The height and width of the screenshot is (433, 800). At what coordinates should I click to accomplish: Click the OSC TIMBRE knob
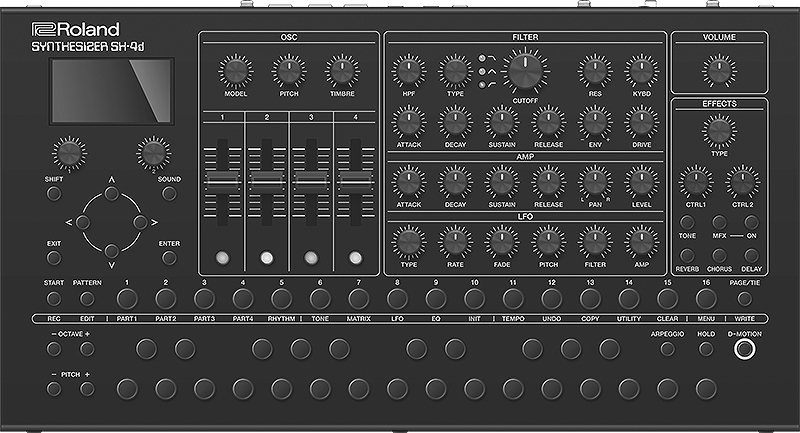[342, 72]
